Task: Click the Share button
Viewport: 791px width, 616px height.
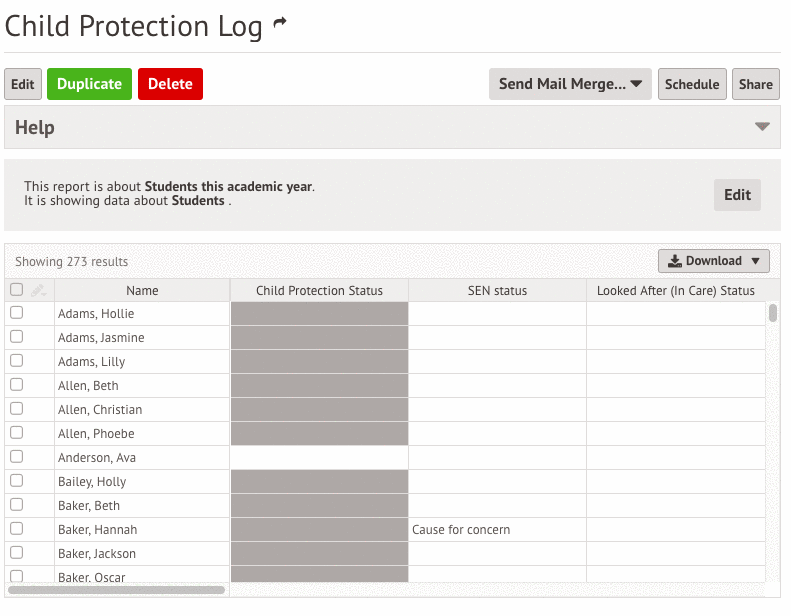Action: click(x=755, y=84)
